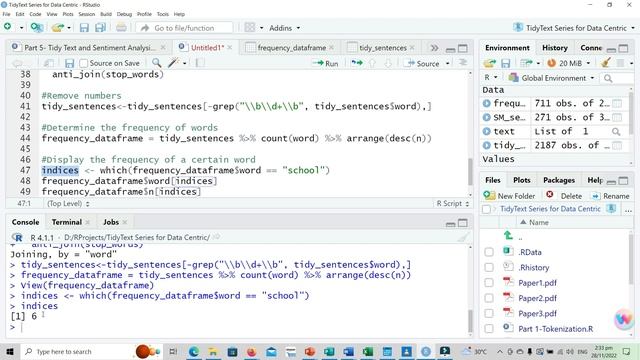The width and height of the screenshot is (640, 360).
Task: Click Windows Start button
Action: [10, 351]
